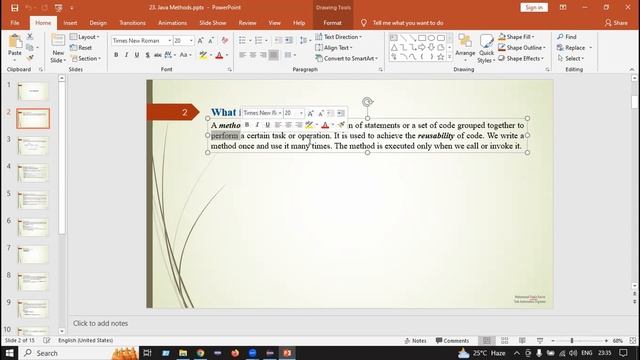Screen dimensions: 640x360
Task: Toggle text Shadow in the ribbon
Action: click(147, 55)
